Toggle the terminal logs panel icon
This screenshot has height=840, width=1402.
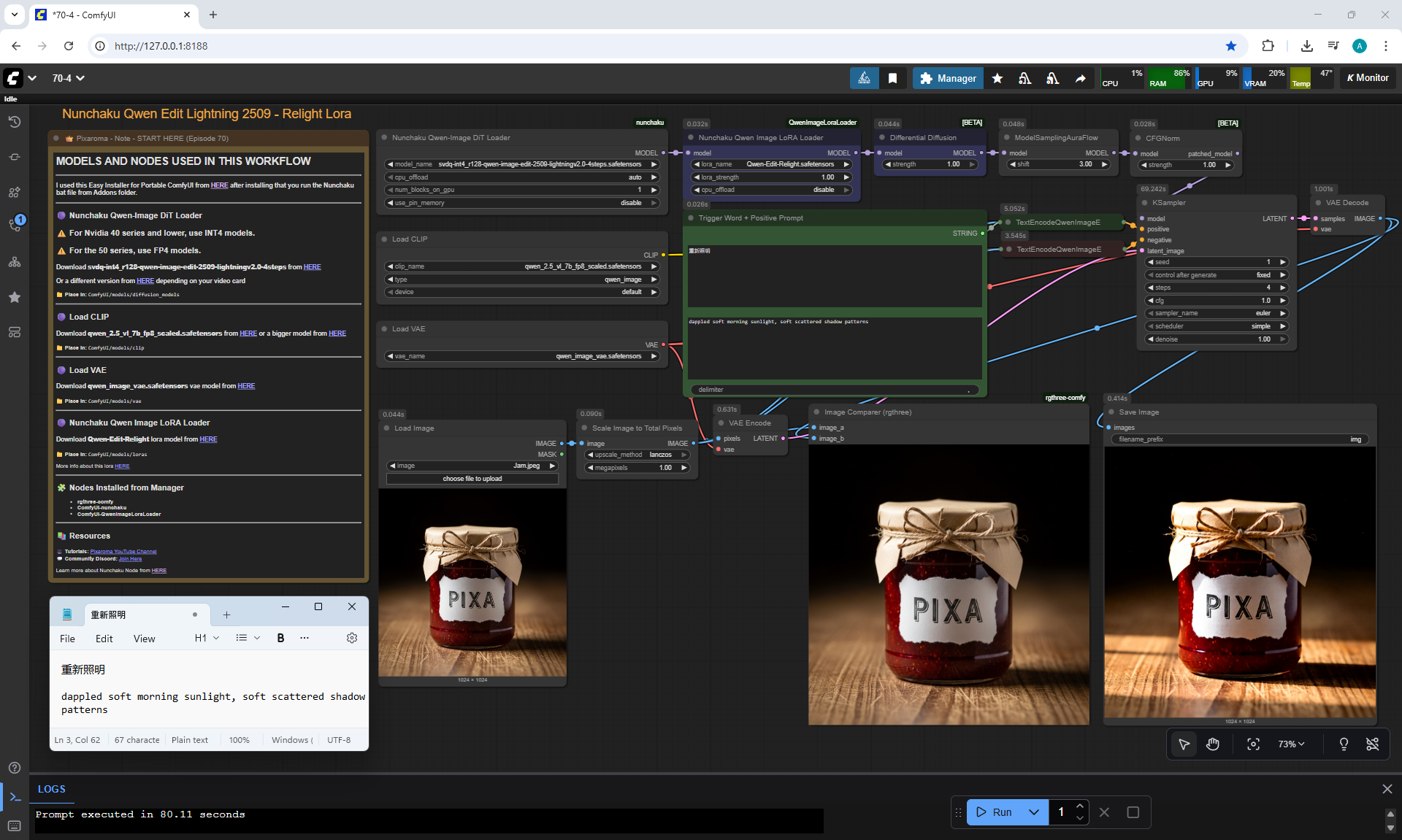click(x=15, y=797)
